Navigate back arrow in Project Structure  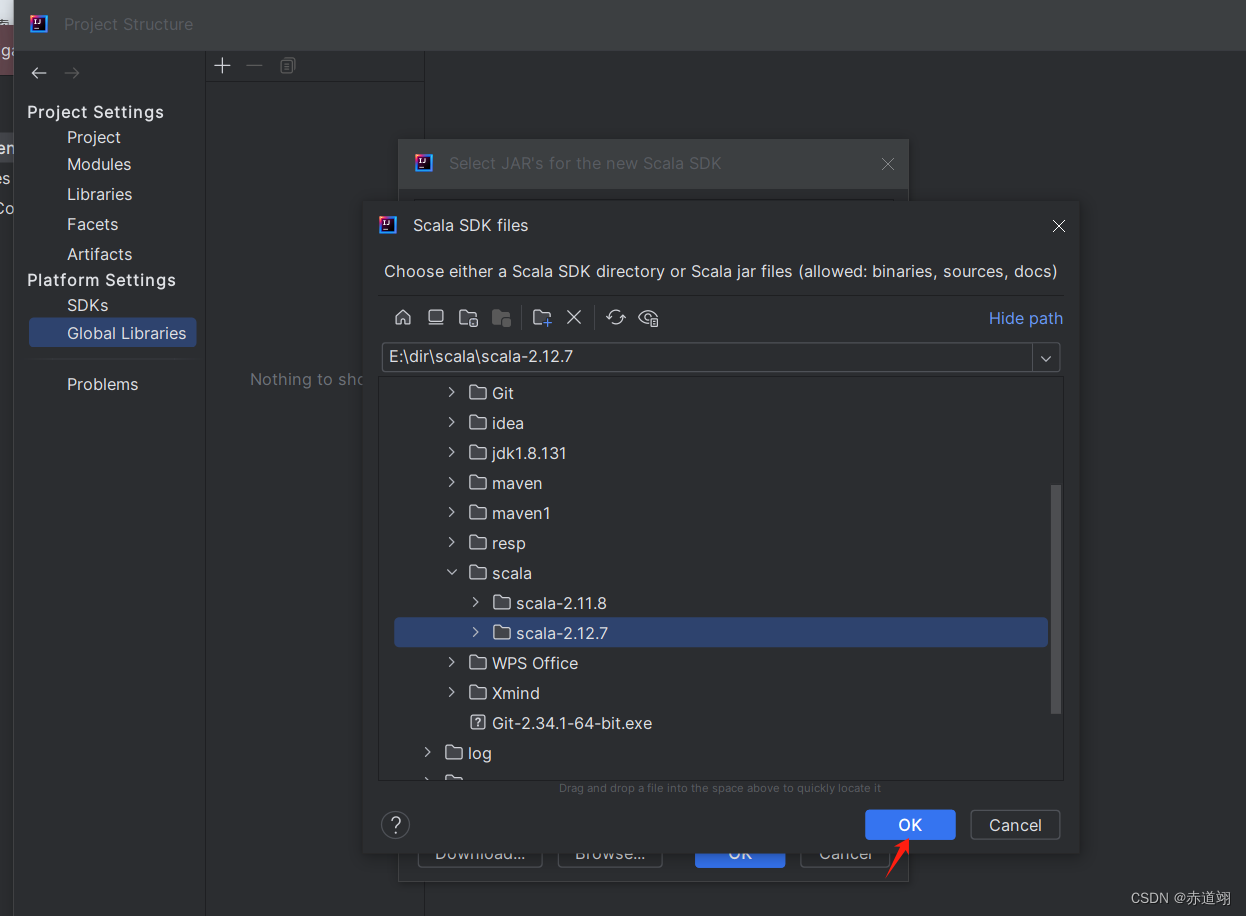[39, 73]
